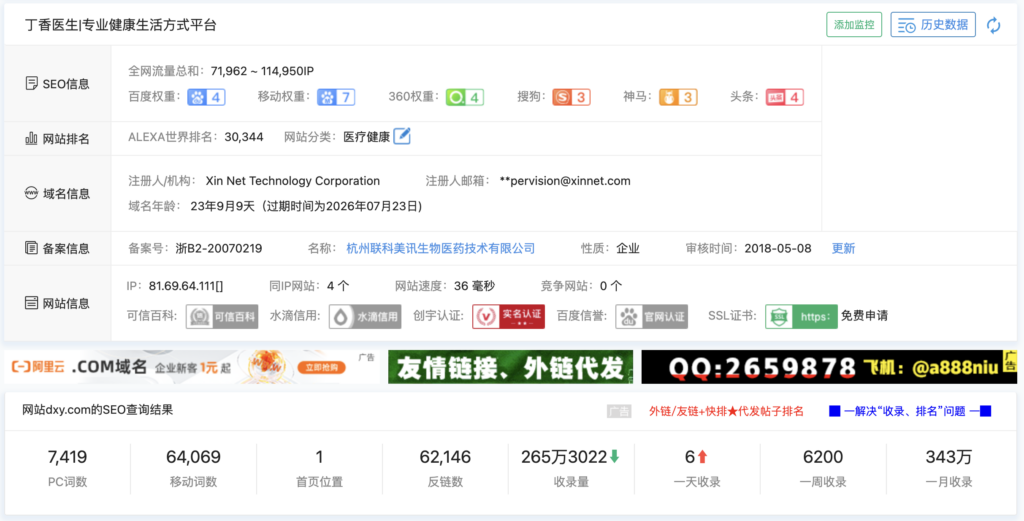Click 备案号 浙B2-20070219
The height and width of the screenshot is (521, 1024).
[219, 248]
